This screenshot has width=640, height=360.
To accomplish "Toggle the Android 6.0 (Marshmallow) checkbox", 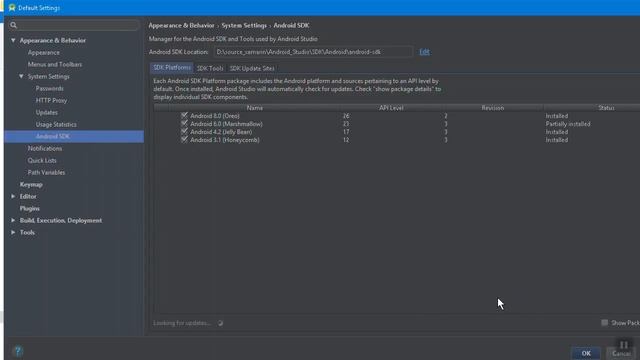I will point(184,123).
